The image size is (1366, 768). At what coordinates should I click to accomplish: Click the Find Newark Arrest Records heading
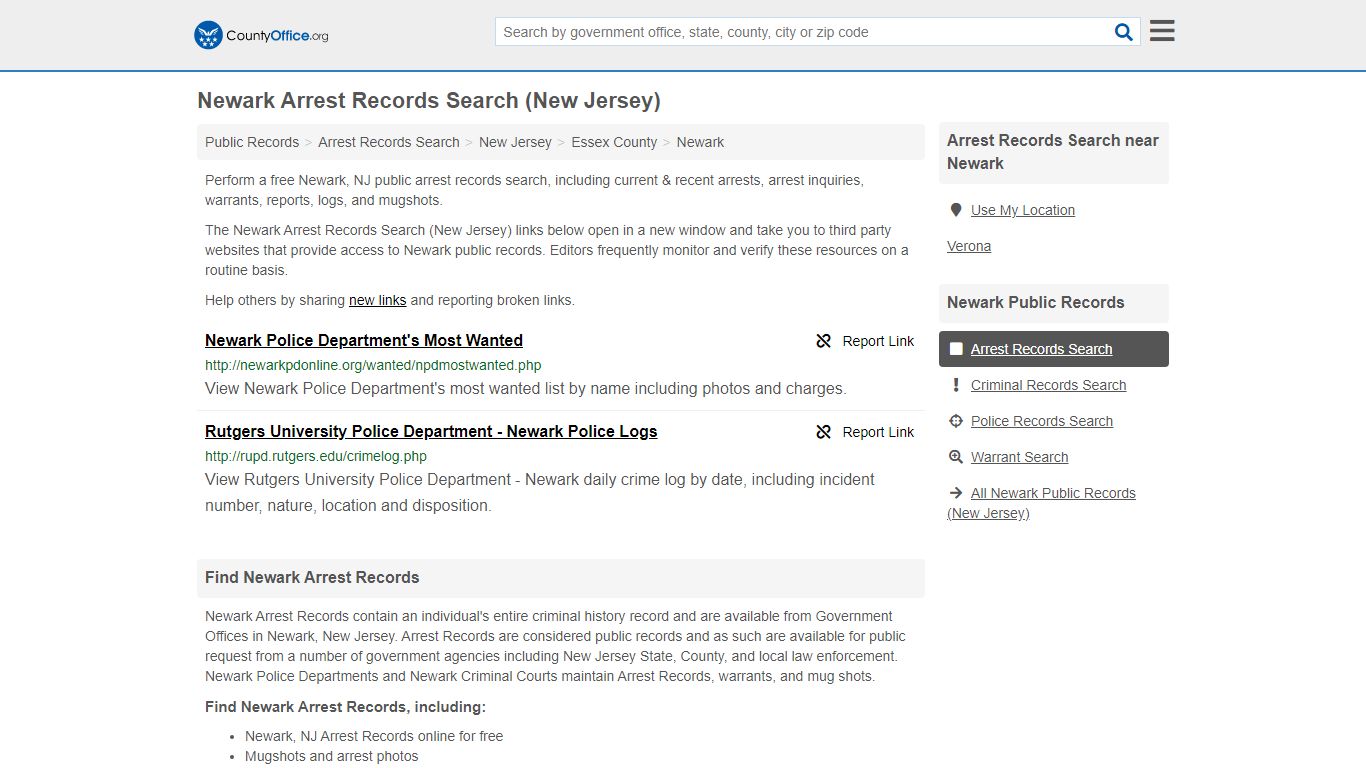point(312,577)
